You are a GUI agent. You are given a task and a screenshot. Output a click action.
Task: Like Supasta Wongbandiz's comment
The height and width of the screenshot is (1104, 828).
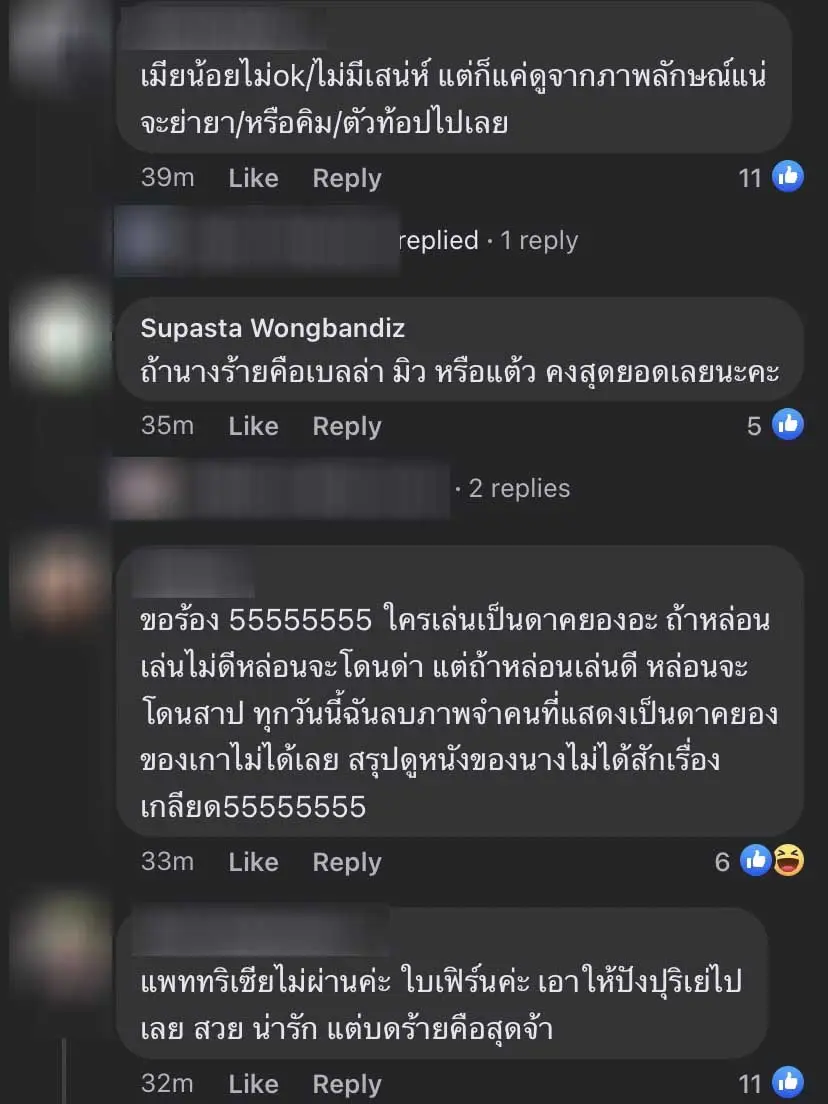pos(253,426)
